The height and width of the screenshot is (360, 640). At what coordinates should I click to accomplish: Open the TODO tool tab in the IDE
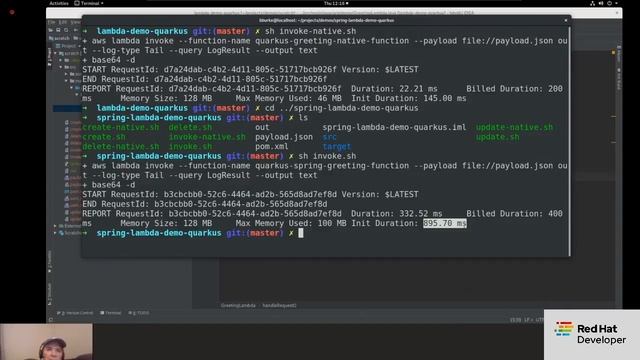point(139,313)
